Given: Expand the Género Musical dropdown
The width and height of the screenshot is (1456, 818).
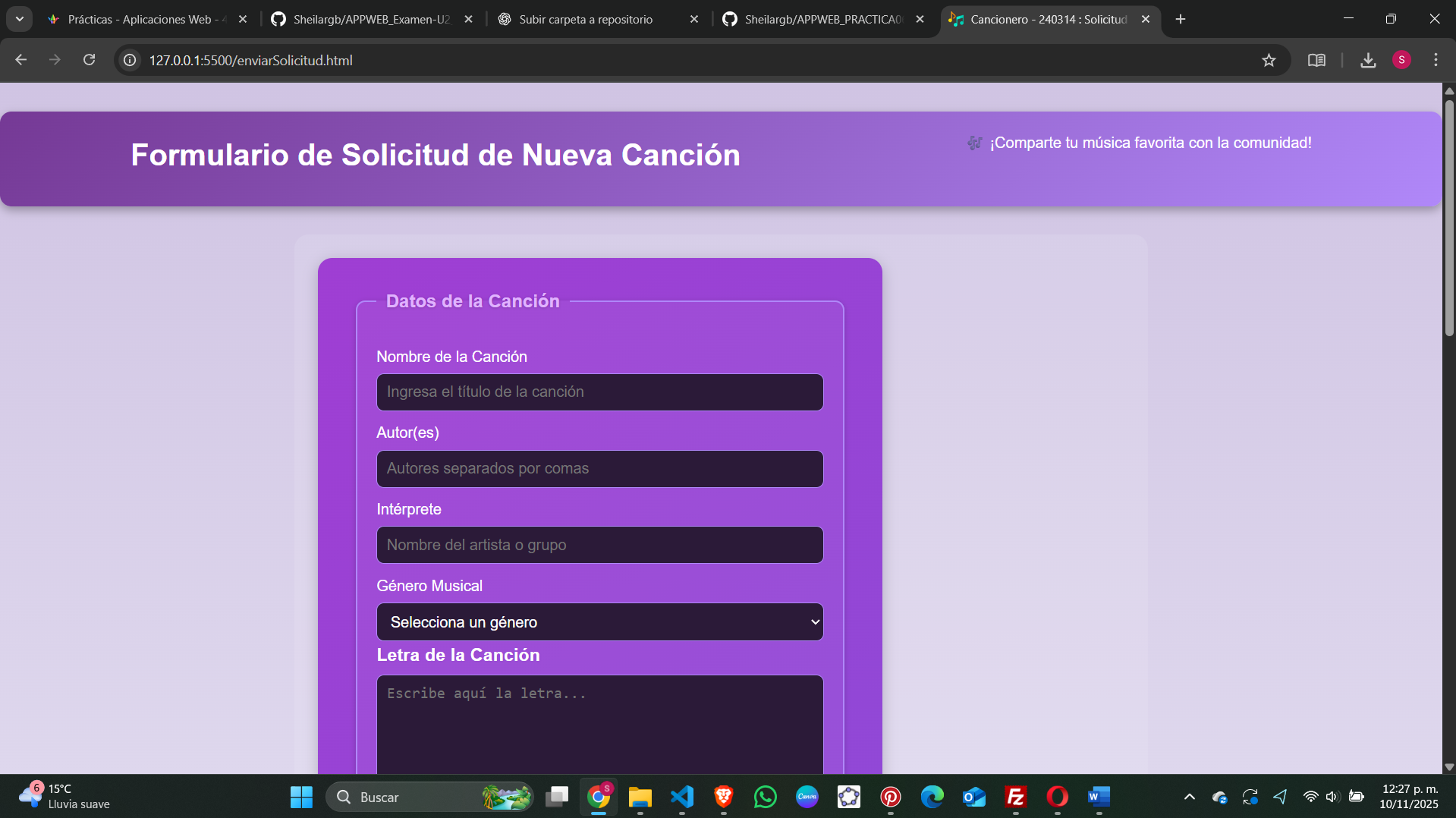Looking at the screenshot, I should (599, 622).
